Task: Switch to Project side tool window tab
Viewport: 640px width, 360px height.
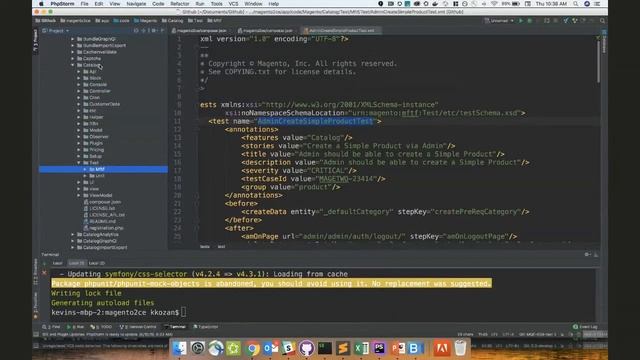Action: [x=36, y=40]
